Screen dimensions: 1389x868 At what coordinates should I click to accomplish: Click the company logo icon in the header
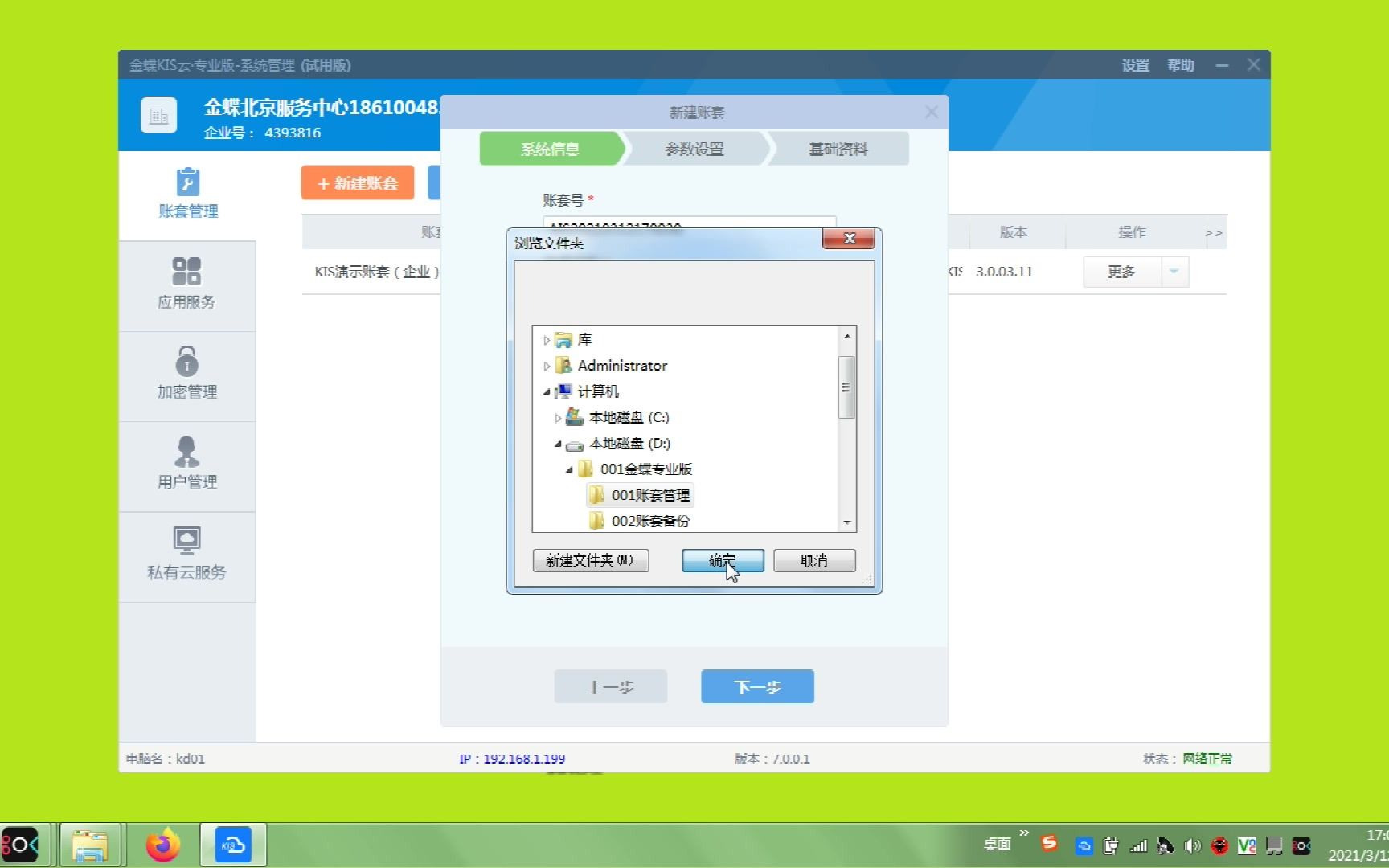(x=158, y=116)
